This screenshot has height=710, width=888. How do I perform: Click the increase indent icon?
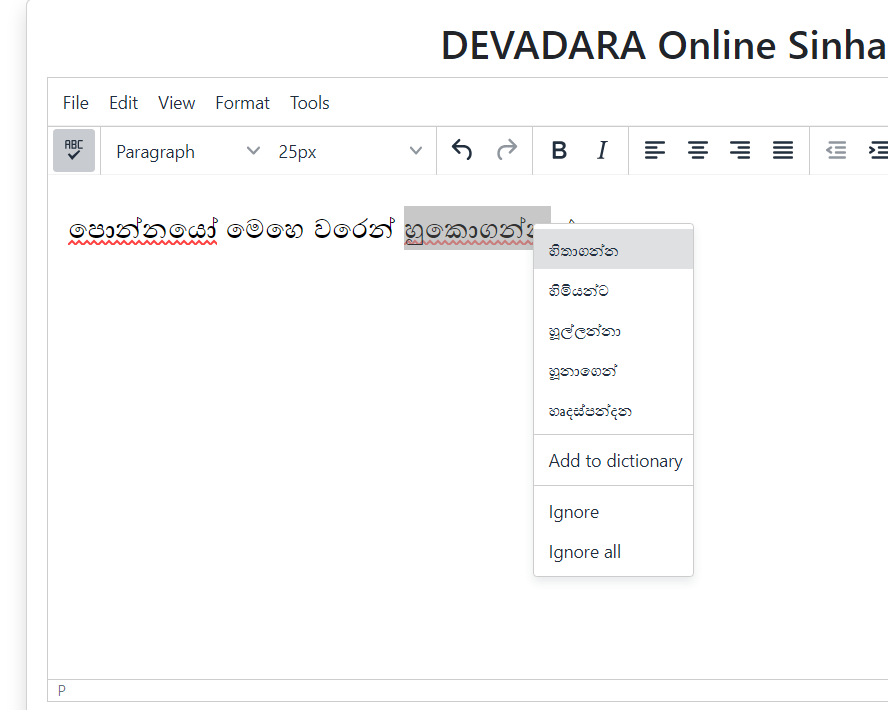pyautogui.click(x=877, y=151)
